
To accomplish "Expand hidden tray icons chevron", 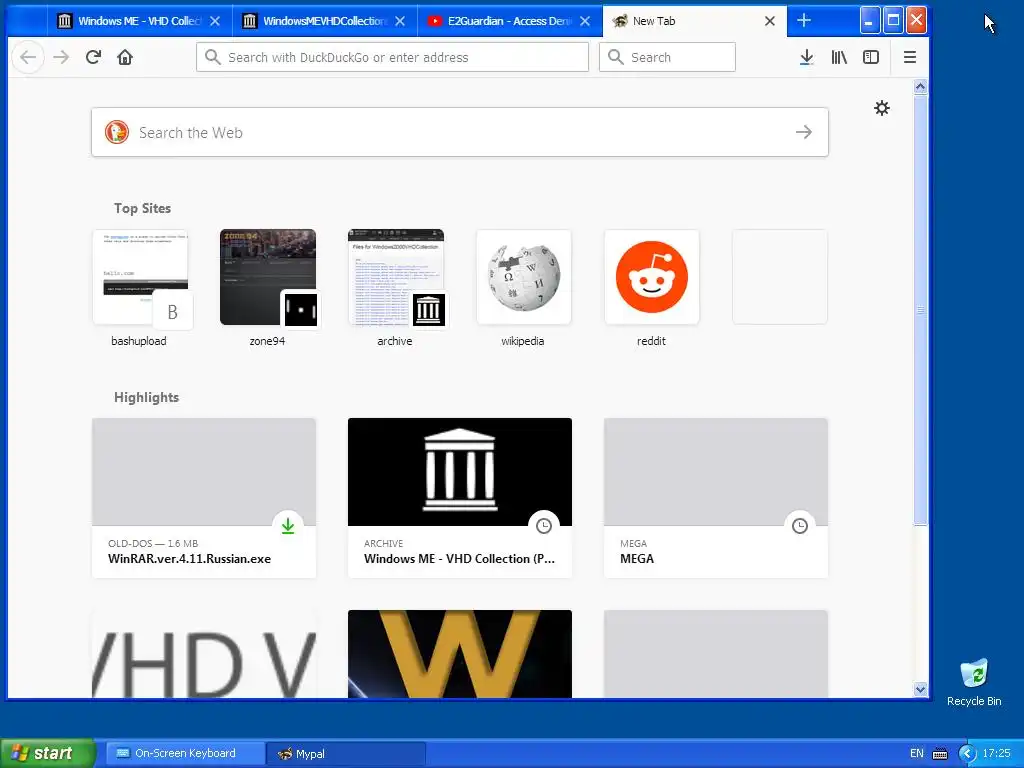I will tap(967, 754).
